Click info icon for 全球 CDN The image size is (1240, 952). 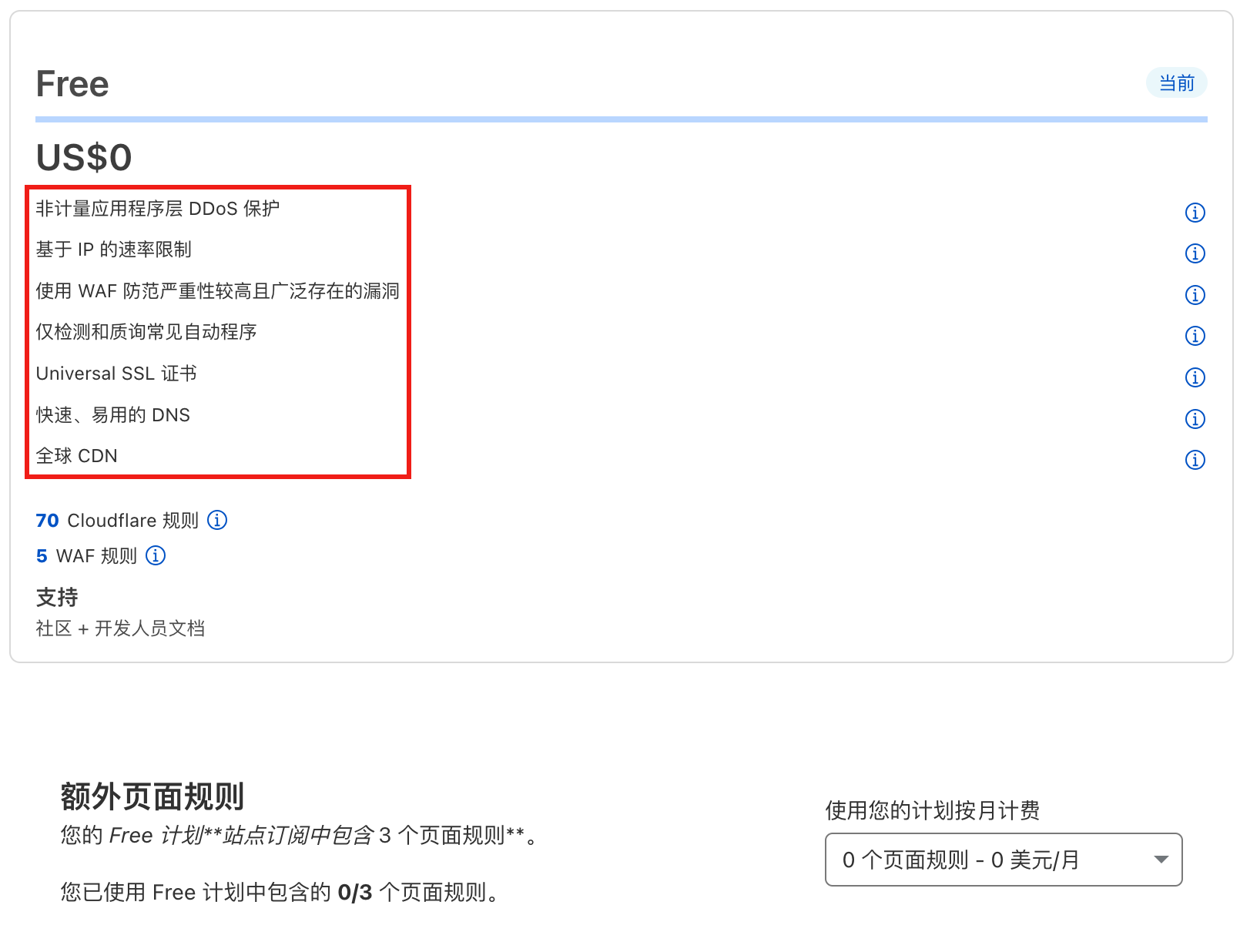(x=1195, y=460)
